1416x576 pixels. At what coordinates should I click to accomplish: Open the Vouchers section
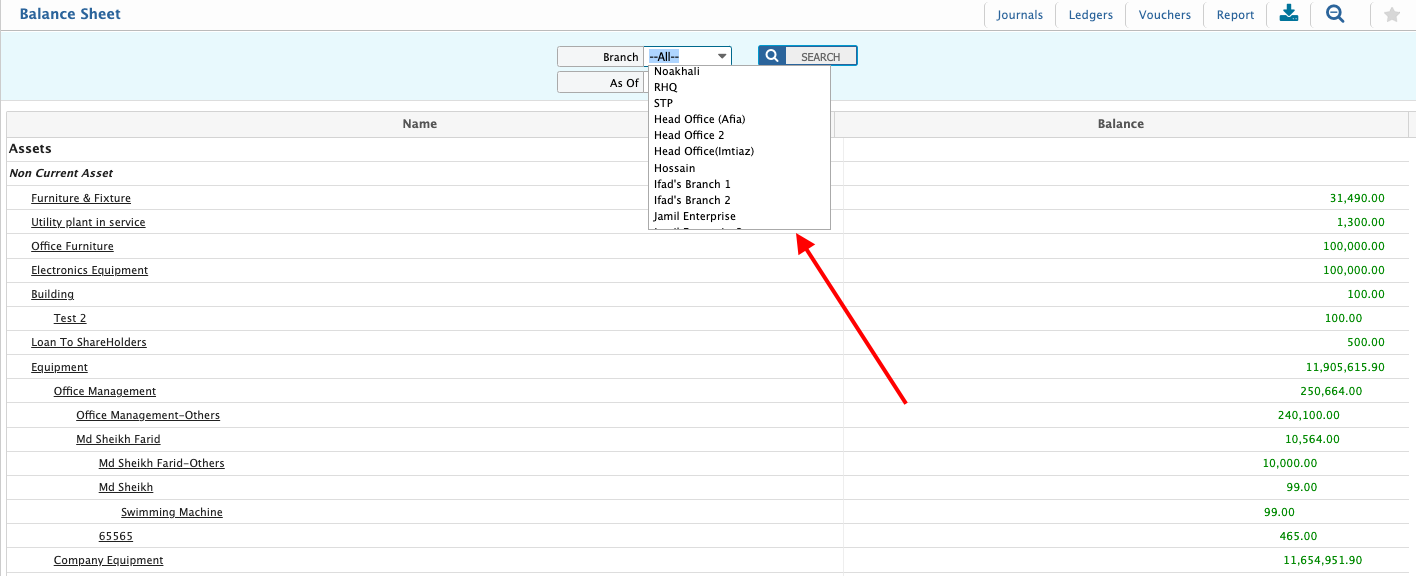(1164, 14)
